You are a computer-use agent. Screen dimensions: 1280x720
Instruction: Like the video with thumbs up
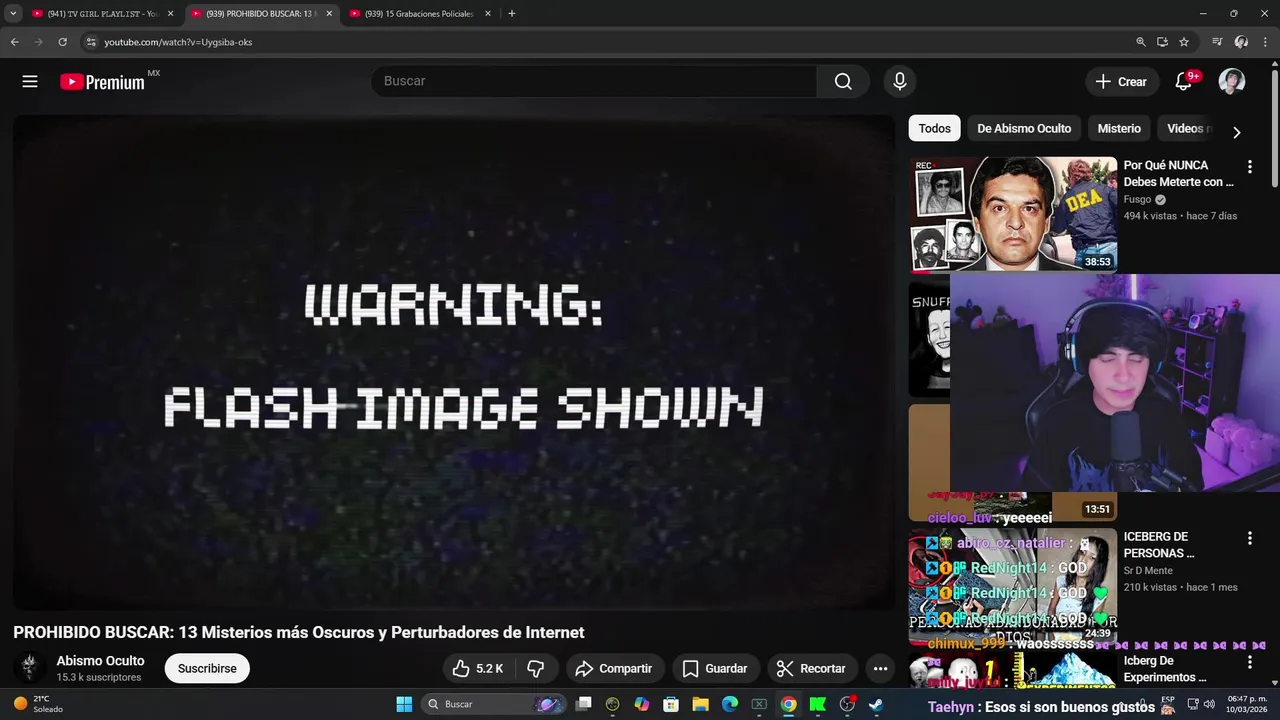[x=477, y=668]
